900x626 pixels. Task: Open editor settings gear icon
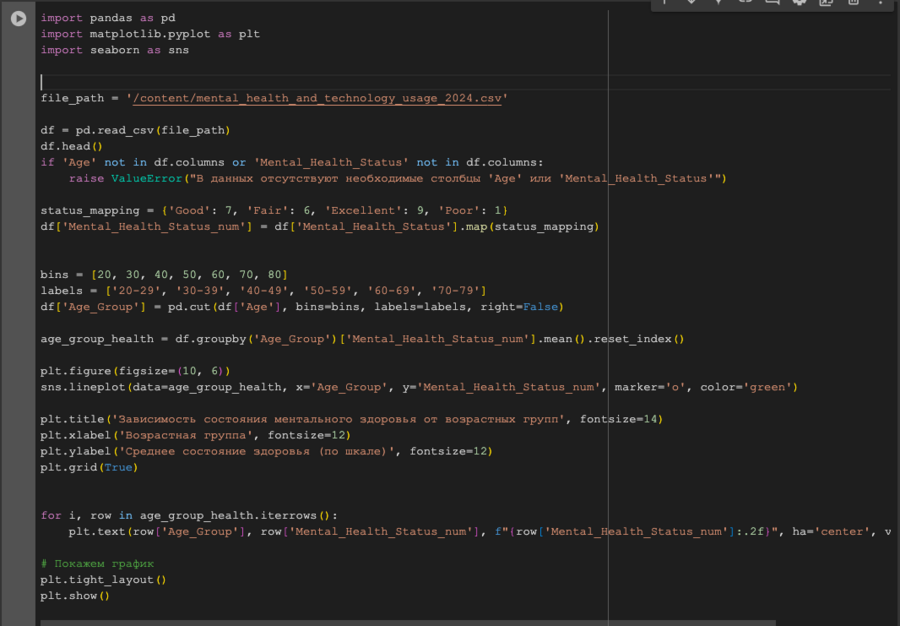[x=799, y=3]
